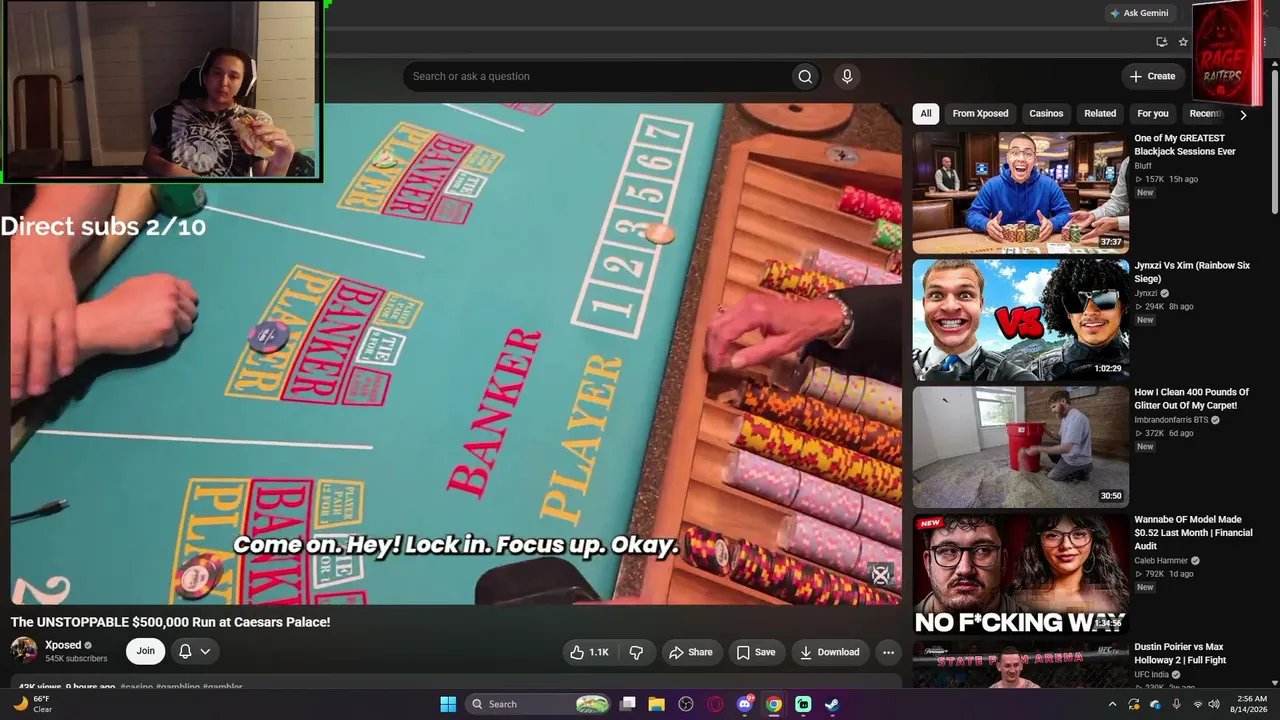Share the video
Image resolution: width=1280 pixels, height=720 pixels.
691,652
